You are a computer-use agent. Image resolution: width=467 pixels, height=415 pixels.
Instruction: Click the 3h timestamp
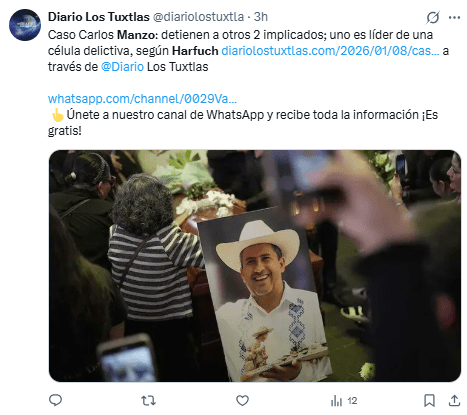point(261,17)
